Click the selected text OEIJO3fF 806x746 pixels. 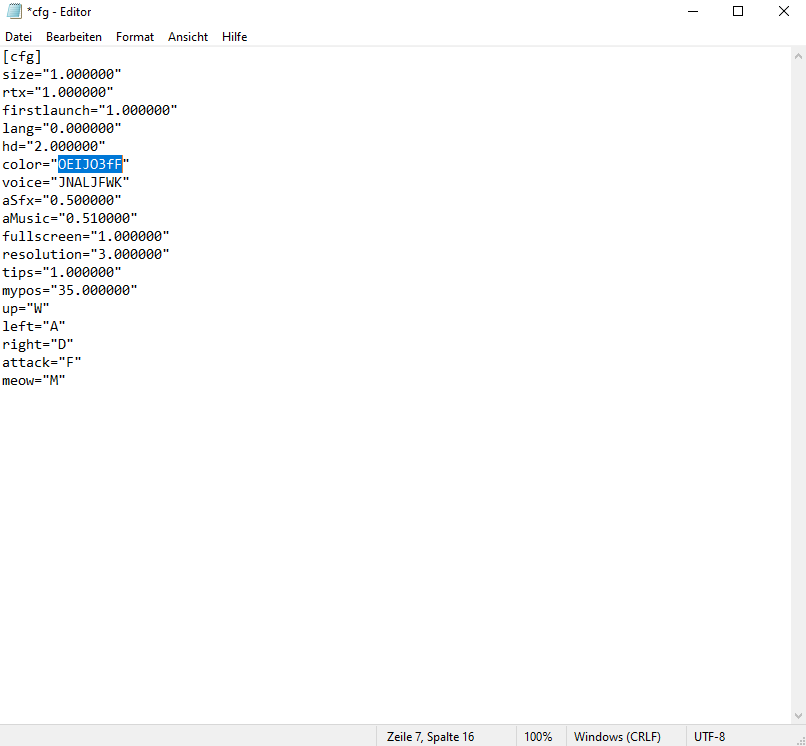click(90, 164)
